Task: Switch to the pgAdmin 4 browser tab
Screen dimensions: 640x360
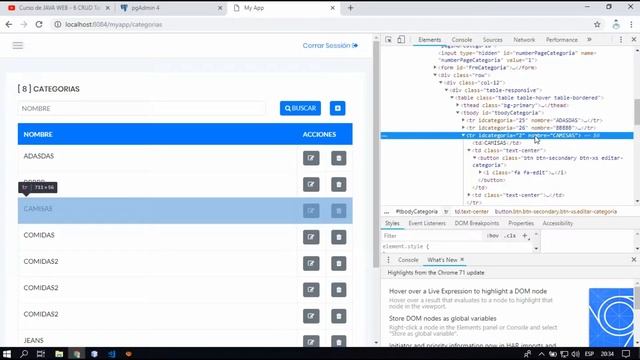Action: coord(171,8)
